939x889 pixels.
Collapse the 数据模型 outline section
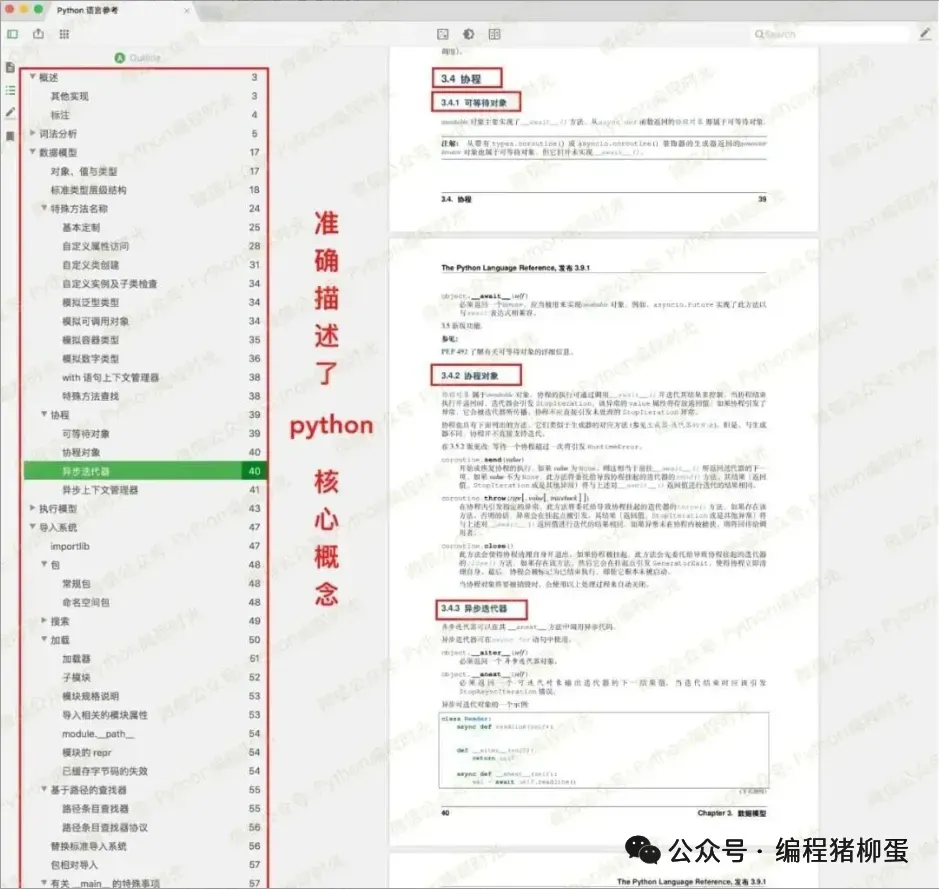pyautogui.click(x=32, y=152)
